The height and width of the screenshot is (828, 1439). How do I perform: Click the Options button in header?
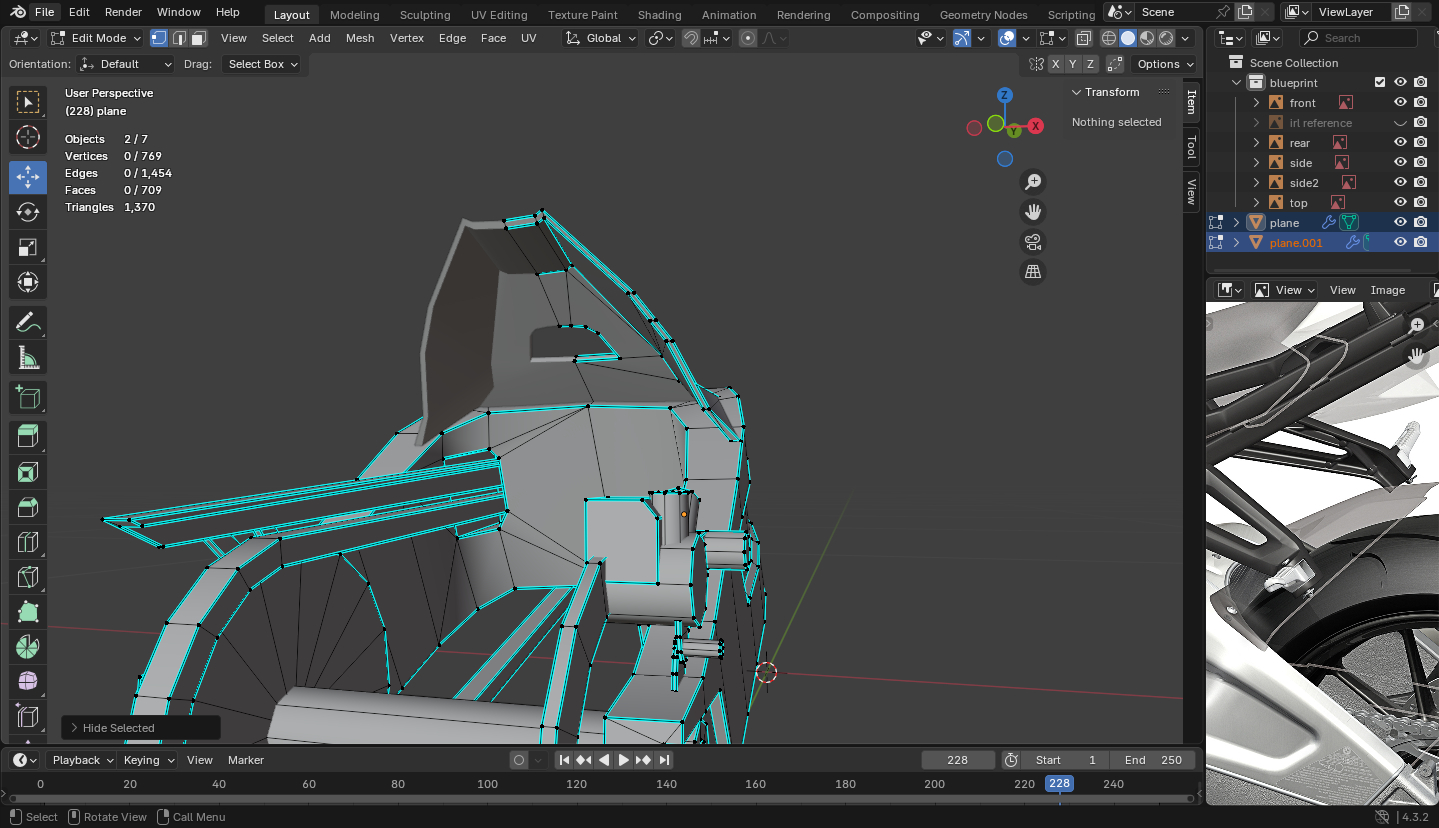[x=1165, y=64]
